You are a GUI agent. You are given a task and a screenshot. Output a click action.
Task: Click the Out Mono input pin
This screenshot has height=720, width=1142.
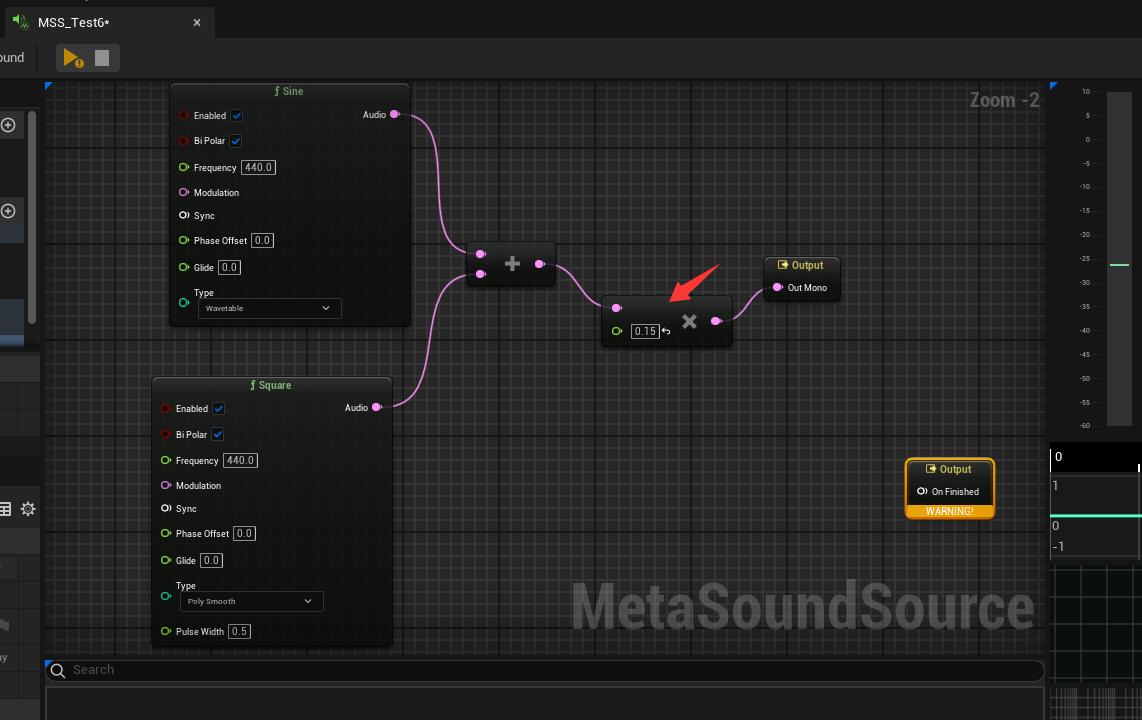778,288
